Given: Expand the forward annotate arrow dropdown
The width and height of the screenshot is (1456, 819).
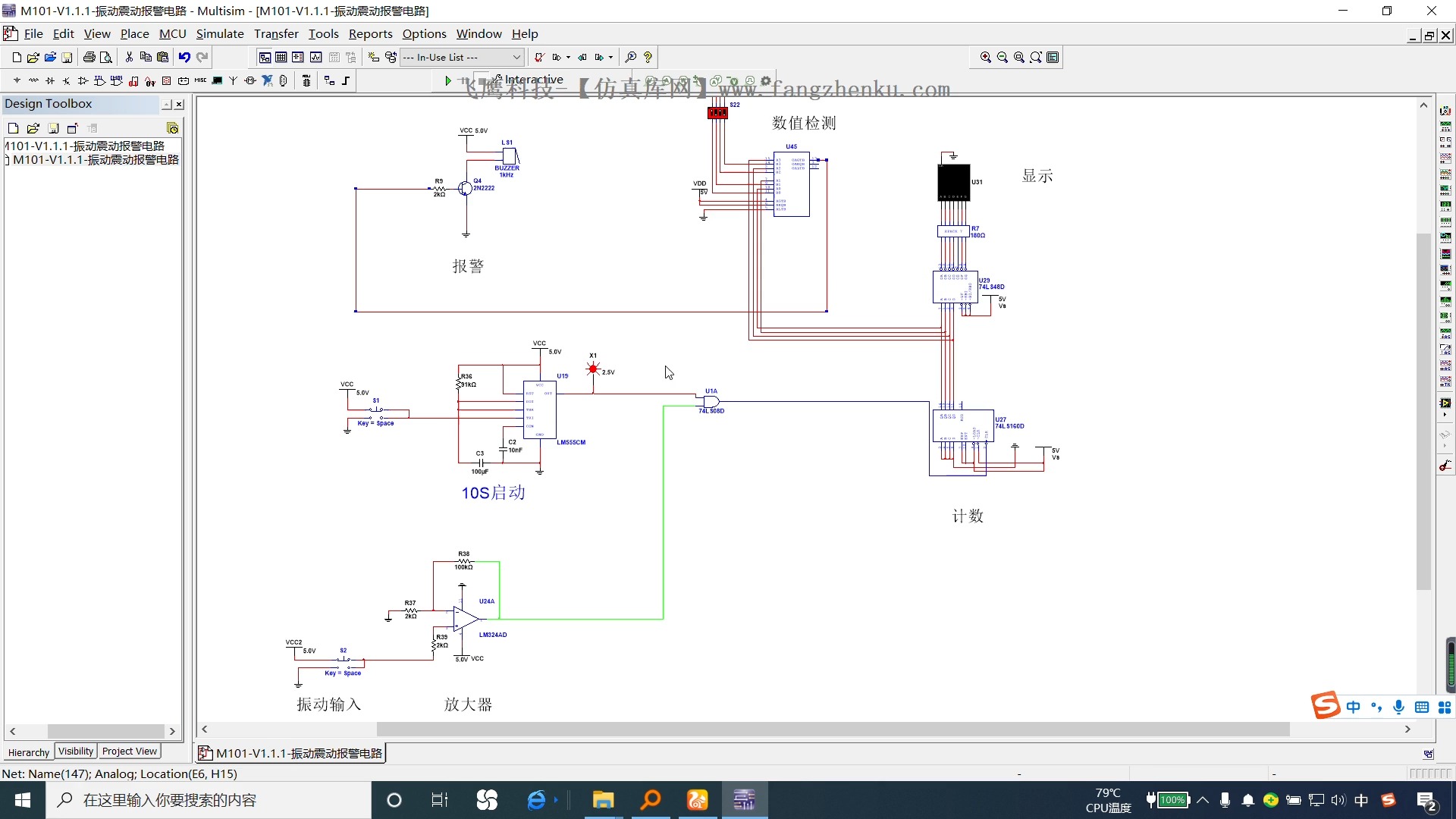Looking at the screenshot, I should pos(610,57).
